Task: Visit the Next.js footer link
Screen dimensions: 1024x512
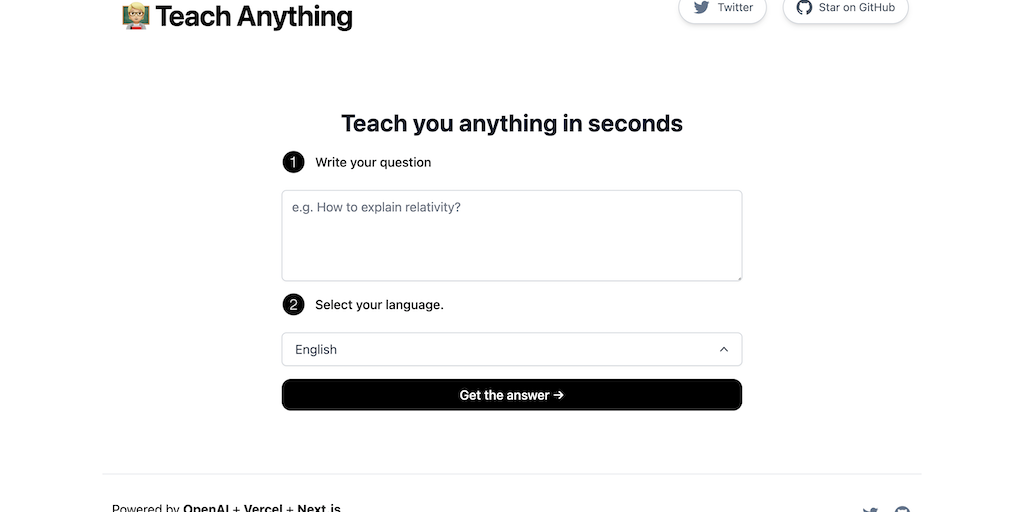Action: tap(319, 508)
